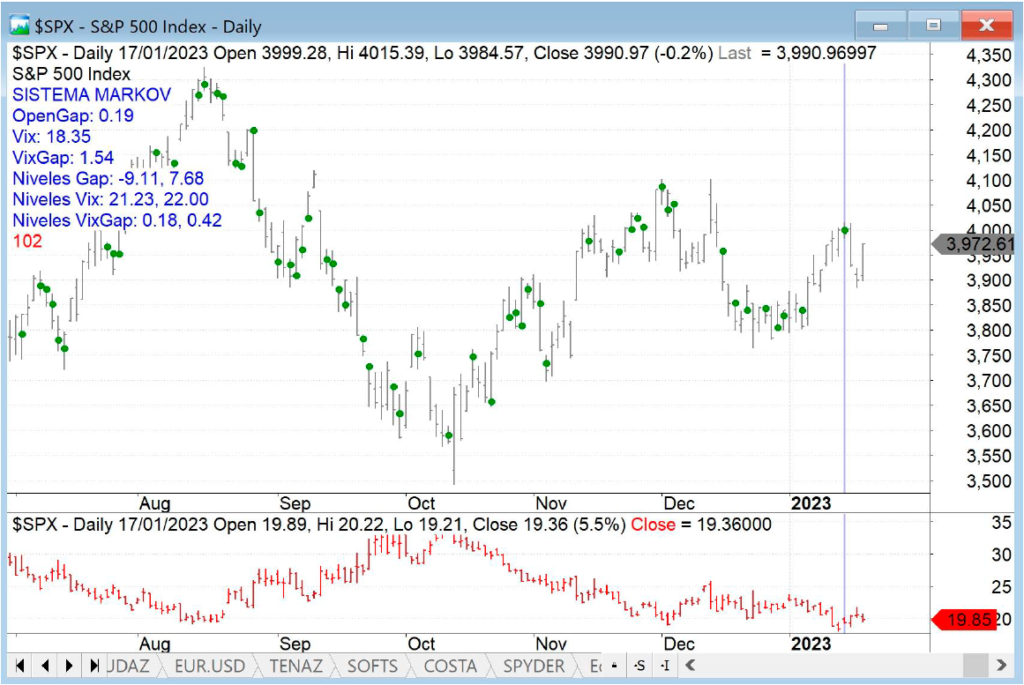The height and width of the screenshot is (685, 1024).
Task: Toggle the S symbol link button
Action: (639, 666)
